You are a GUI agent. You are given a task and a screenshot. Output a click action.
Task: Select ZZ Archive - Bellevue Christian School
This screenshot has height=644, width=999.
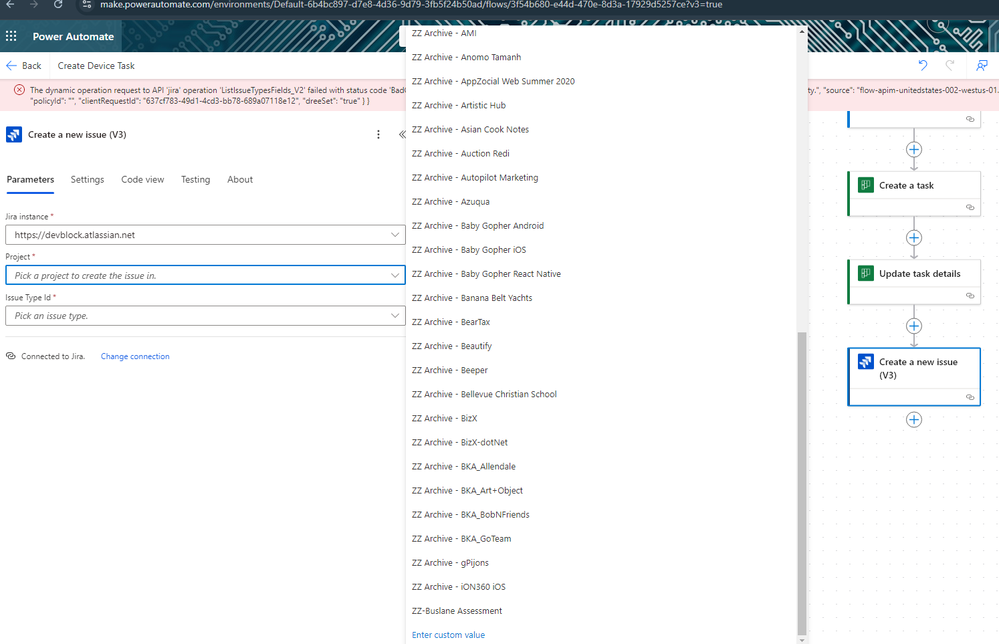pos(484,394)
